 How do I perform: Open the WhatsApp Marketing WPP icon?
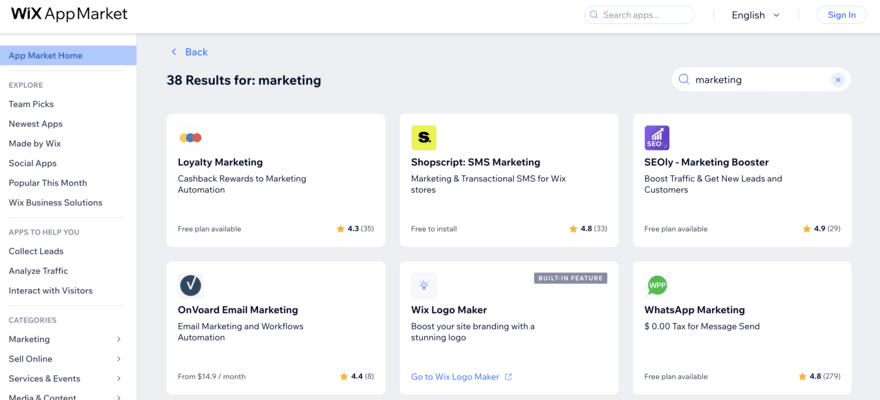click(x=657, y=285)
